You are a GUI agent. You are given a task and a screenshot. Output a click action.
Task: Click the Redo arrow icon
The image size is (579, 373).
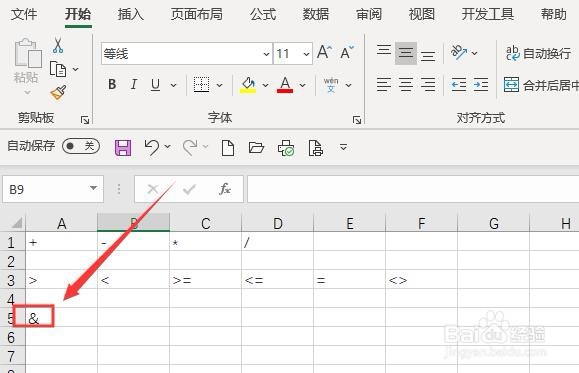[x=190, y=147]
